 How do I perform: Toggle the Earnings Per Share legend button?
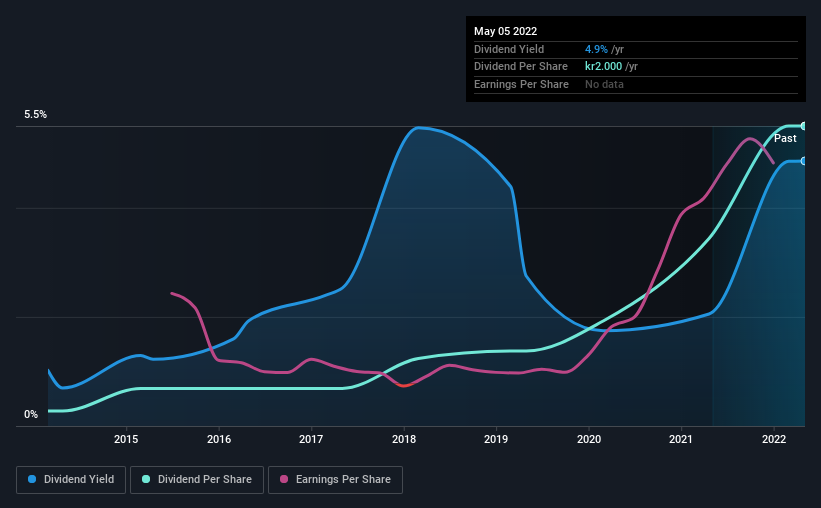(x=335, y=480)
